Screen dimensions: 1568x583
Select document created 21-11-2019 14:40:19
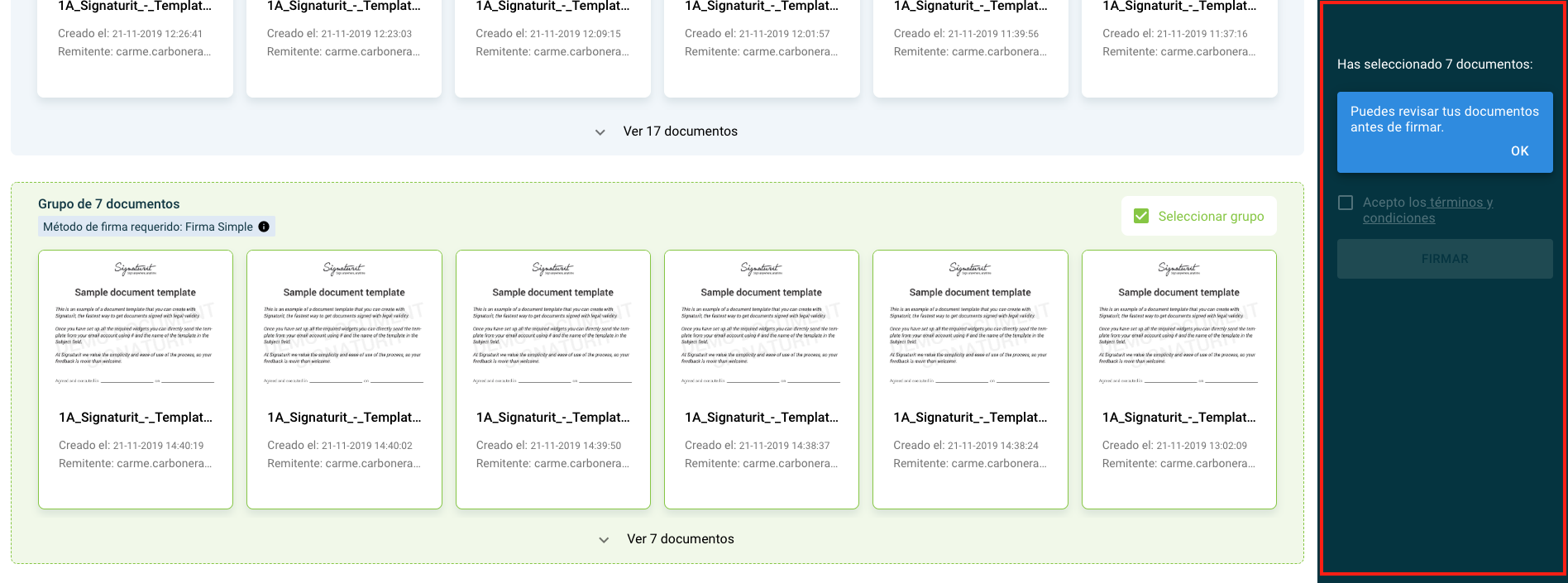(x=136, y=380)
